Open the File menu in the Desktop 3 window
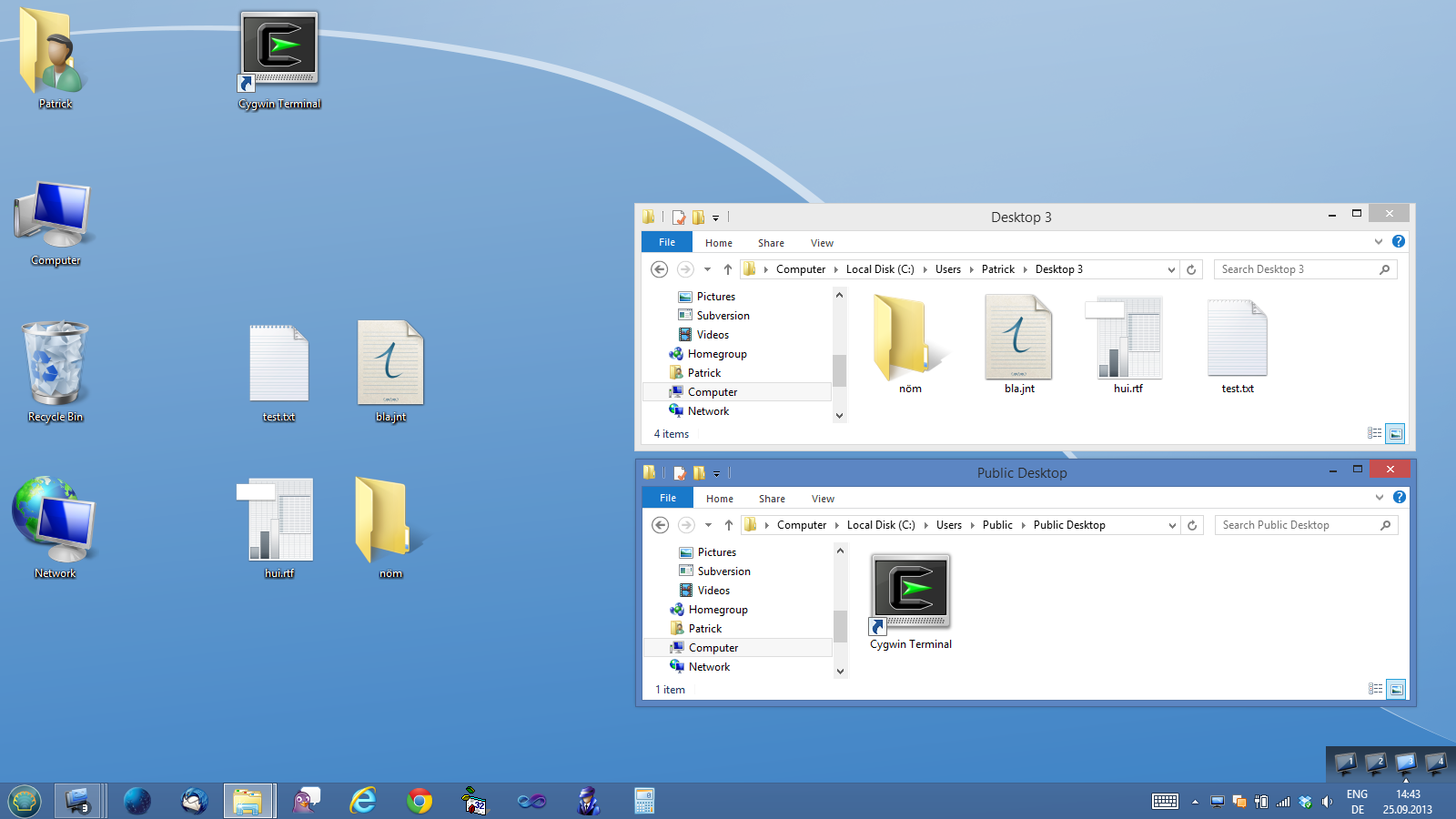This screenshot has width=1456, height=819. [666, 241]
